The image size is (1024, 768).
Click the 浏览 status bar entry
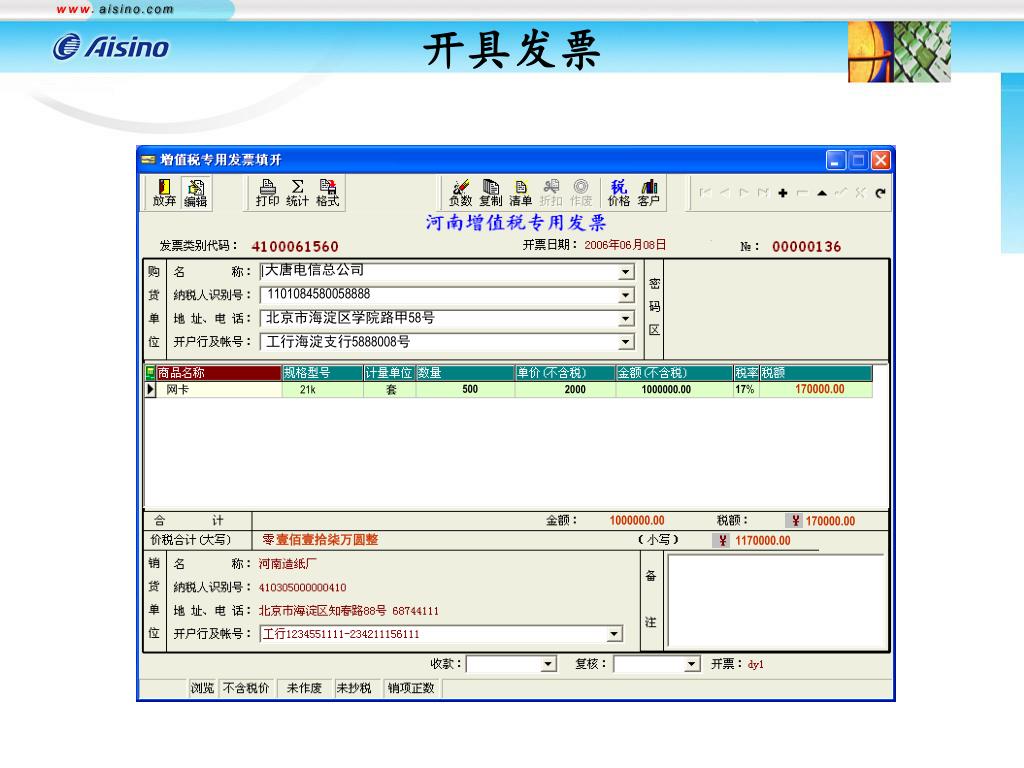point(202,688)
